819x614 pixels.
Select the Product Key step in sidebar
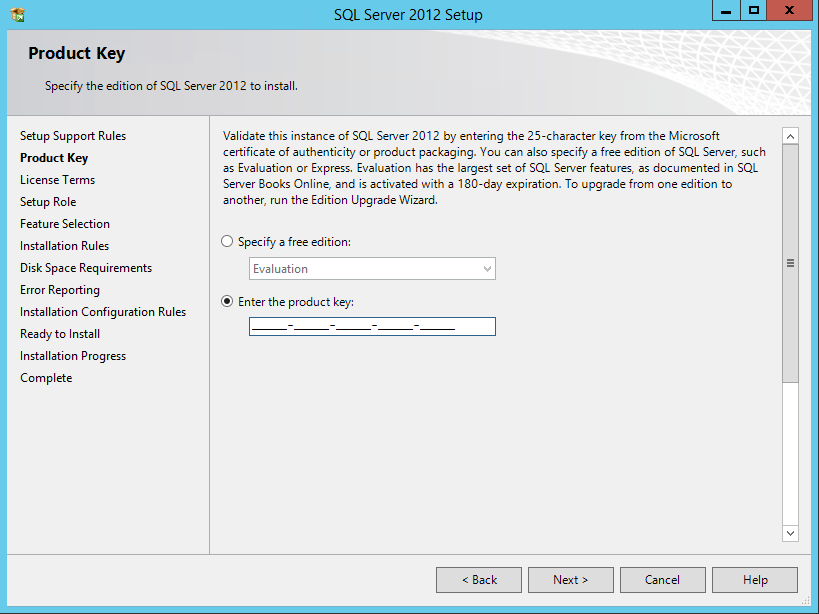coord(54,158)
